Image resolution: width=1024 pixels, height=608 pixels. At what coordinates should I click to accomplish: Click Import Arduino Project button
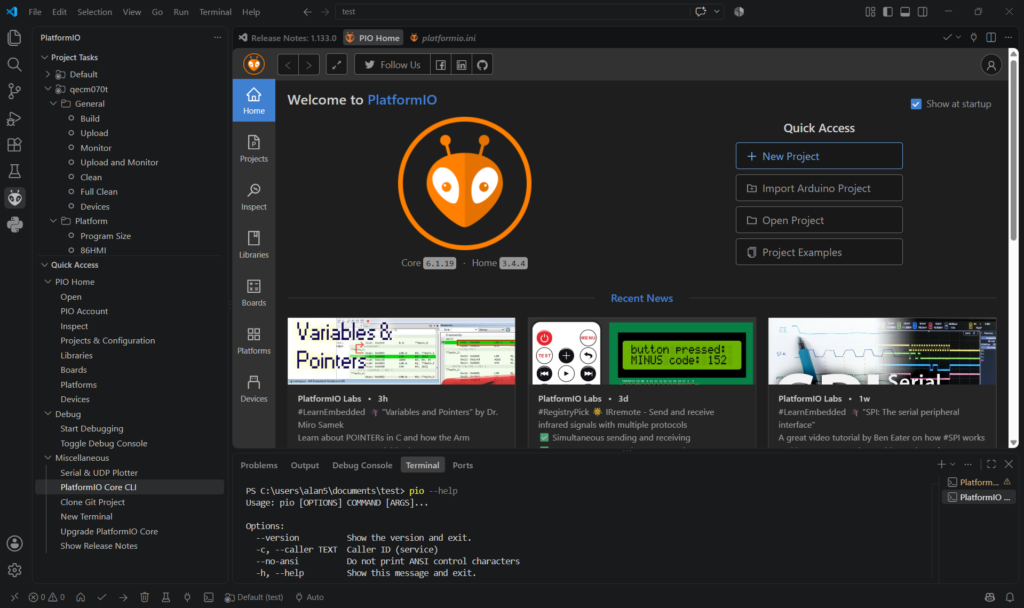[819, 188]
